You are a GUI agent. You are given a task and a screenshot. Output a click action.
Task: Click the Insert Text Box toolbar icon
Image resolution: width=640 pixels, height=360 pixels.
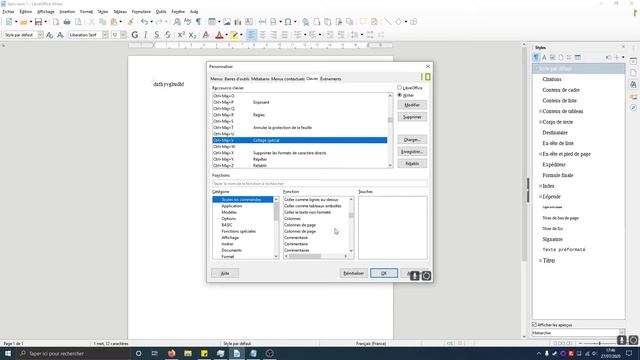[x=249, y=22]
